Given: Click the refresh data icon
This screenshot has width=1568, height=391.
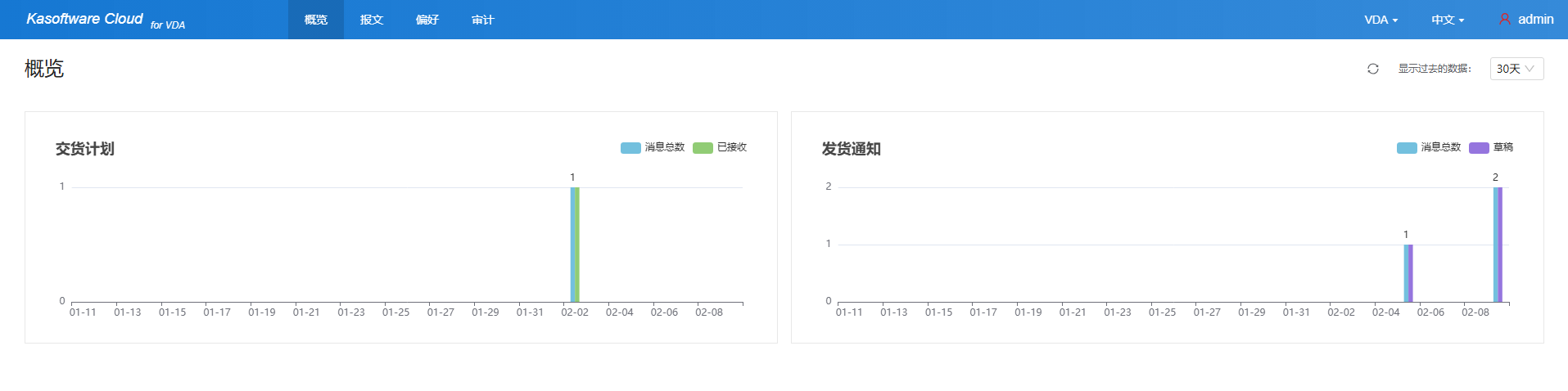Looking at the screenshot, I should (1373, 69).
